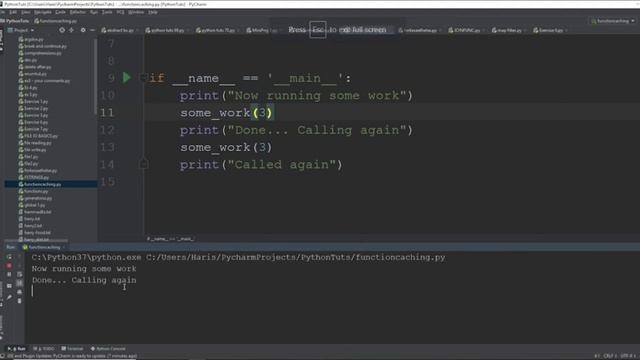Switch to the Terminal tool window tab
The image size is (640, 360).
[72, 349]
